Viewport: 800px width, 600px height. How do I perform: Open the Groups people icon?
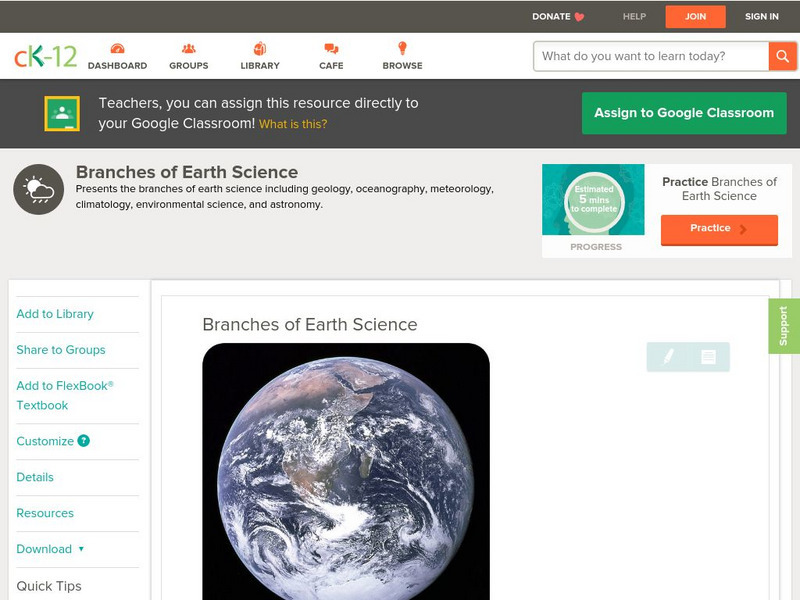tap(189, 48)
